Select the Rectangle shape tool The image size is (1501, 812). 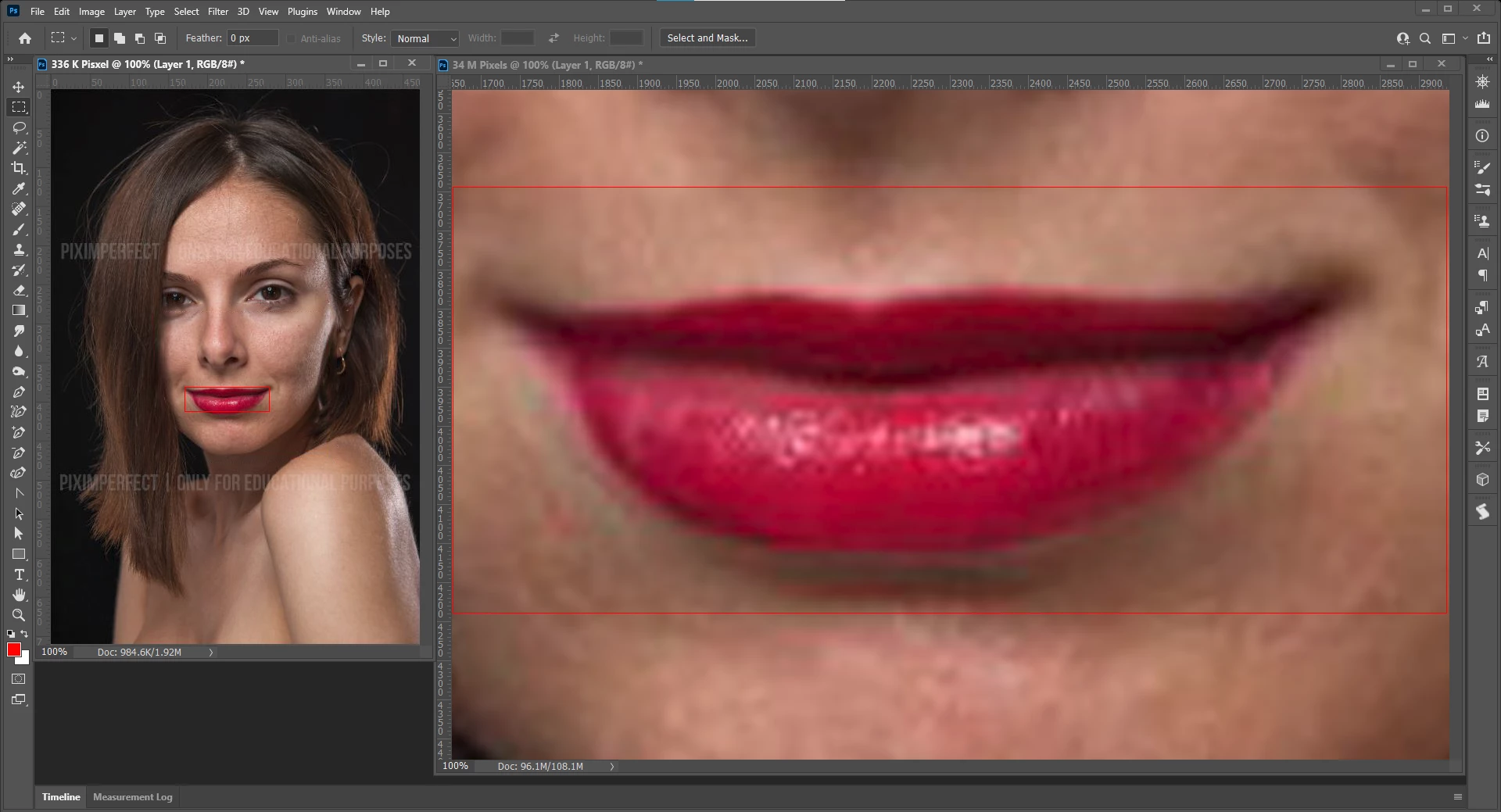coord(19,554)
